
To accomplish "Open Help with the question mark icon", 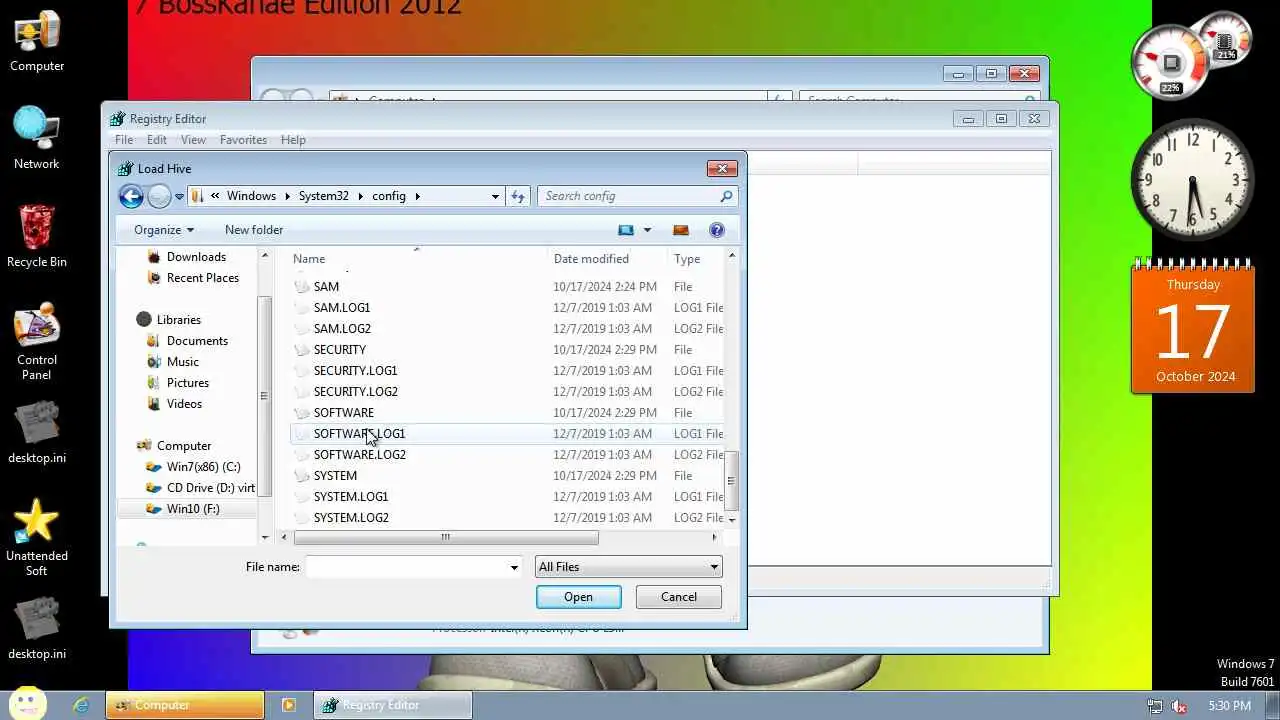I will 716,230.
